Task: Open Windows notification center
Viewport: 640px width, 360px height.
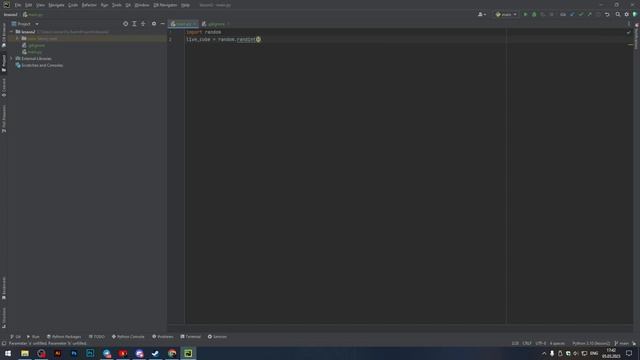Action: coord(629,353)
